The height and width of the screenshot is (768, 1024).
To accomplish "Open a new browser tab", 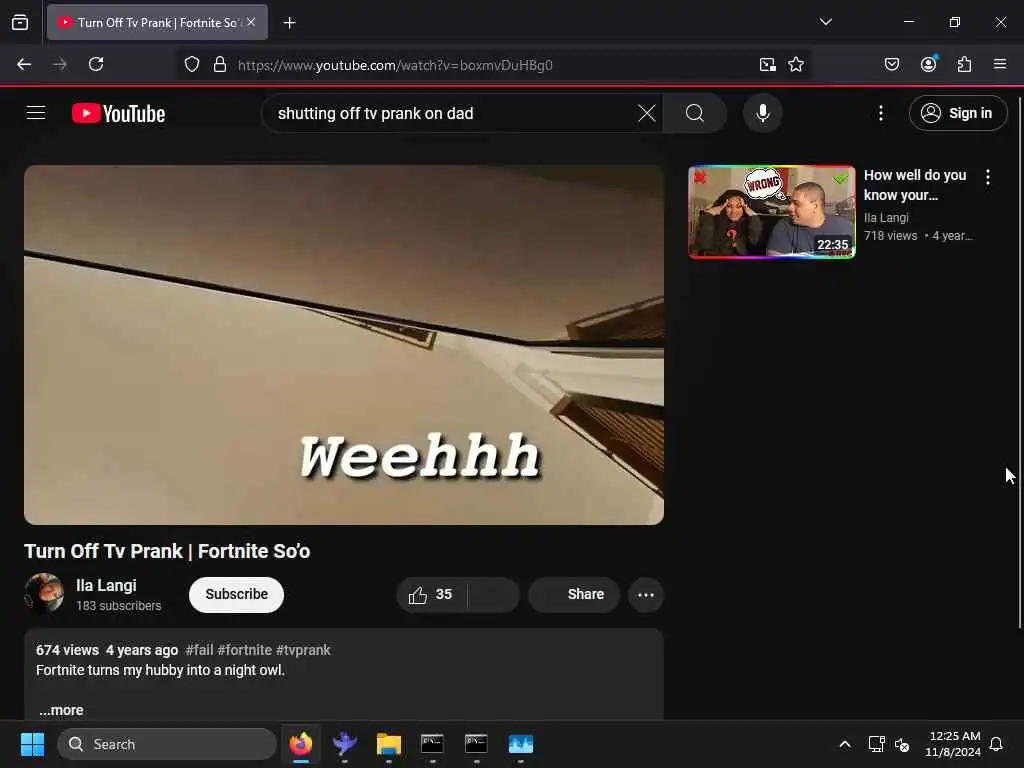I will point(289,23).
